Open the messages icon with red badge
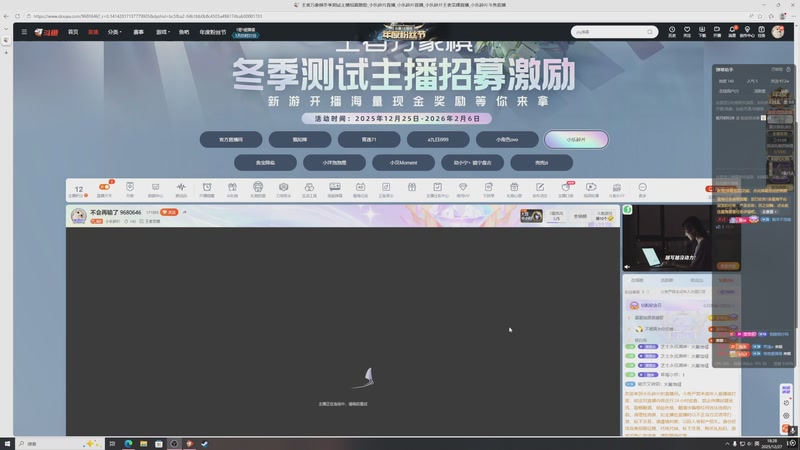 732,32
